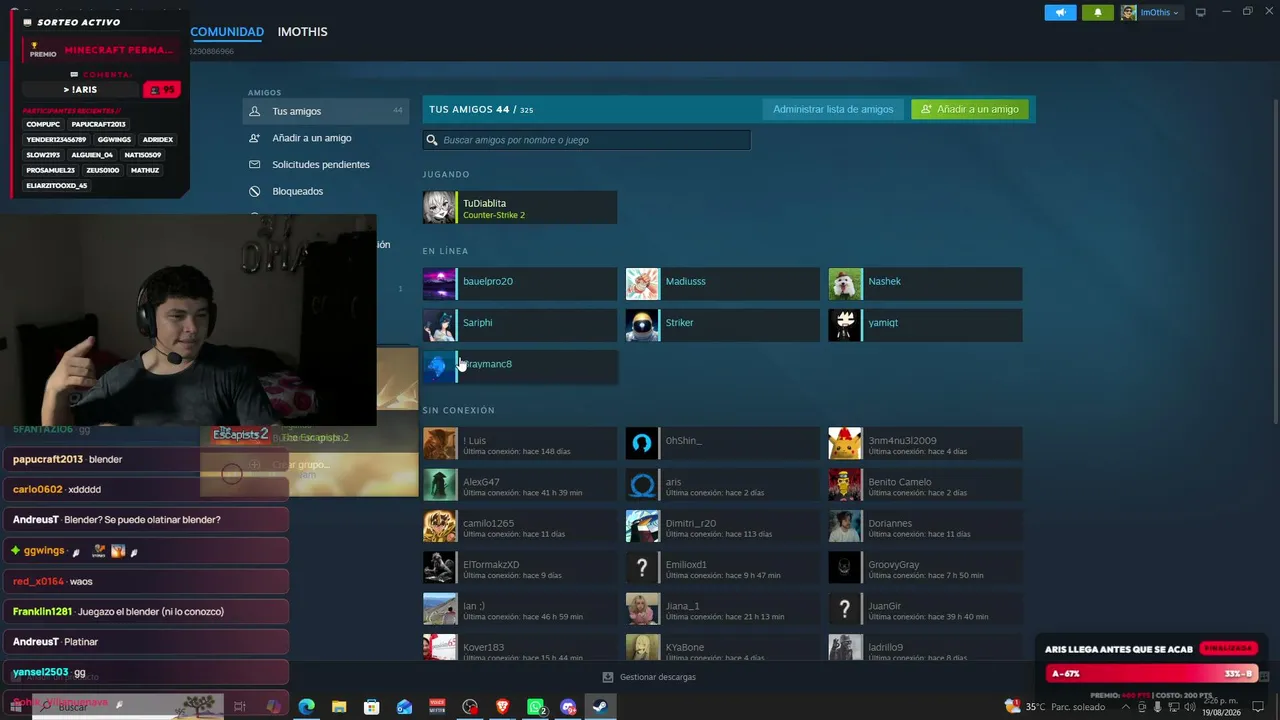The height and width of the screenshot is (720, 1280).
Task: Open offline friend Benito Camelo
Action: [x=925, y=485]
